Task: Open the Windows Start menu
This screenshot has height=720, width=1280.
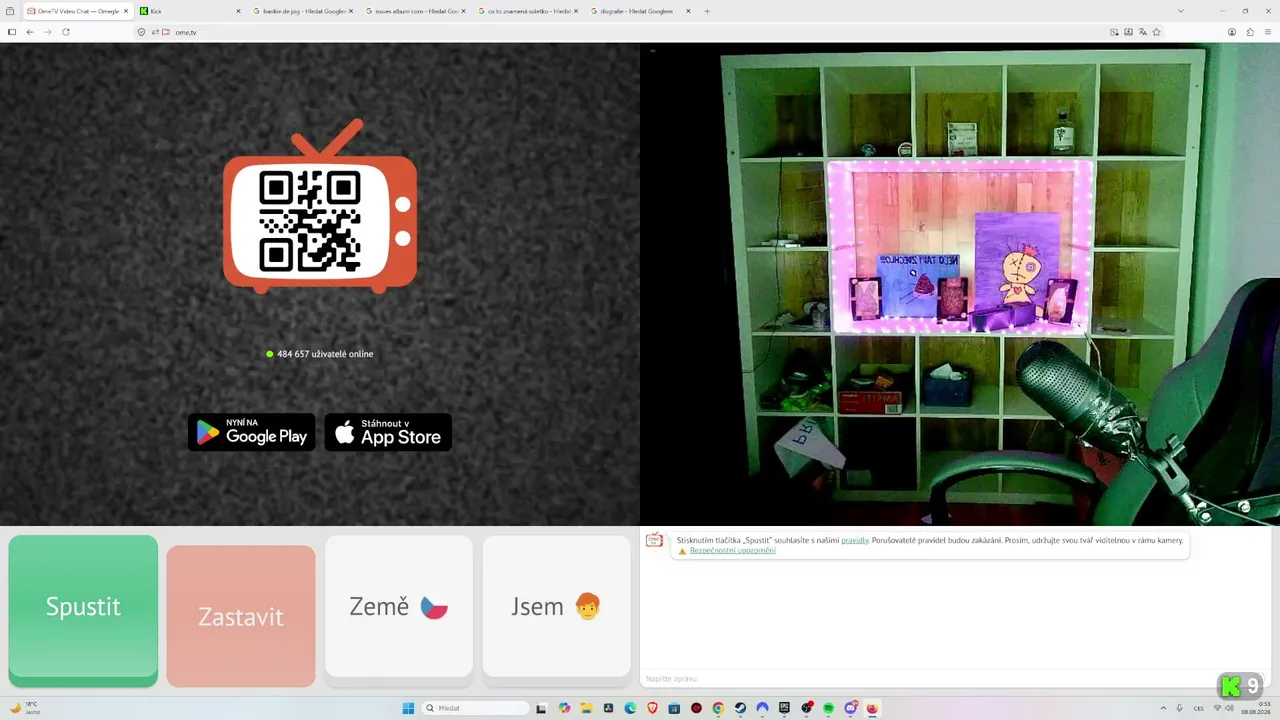Action: point(408,708)
